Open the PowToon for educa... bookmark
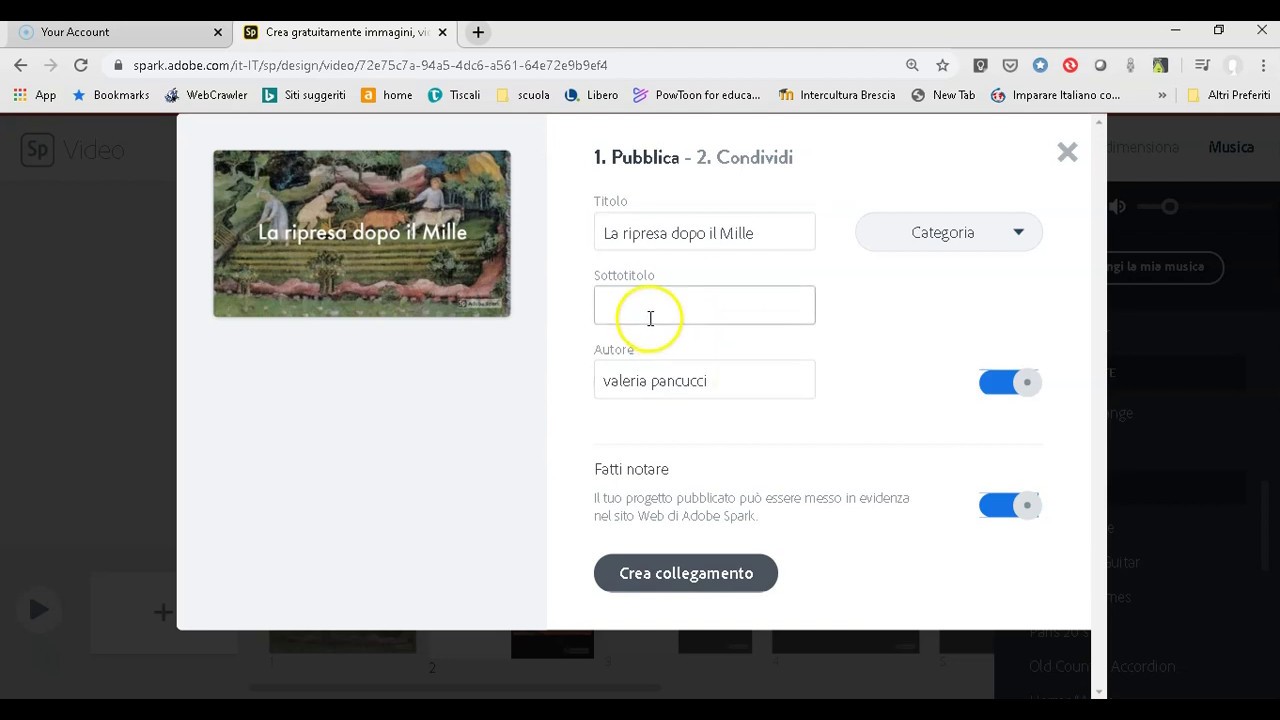The width and height of the screenshot is (1280, 720). pyautogui.click(x=697, y=95)
